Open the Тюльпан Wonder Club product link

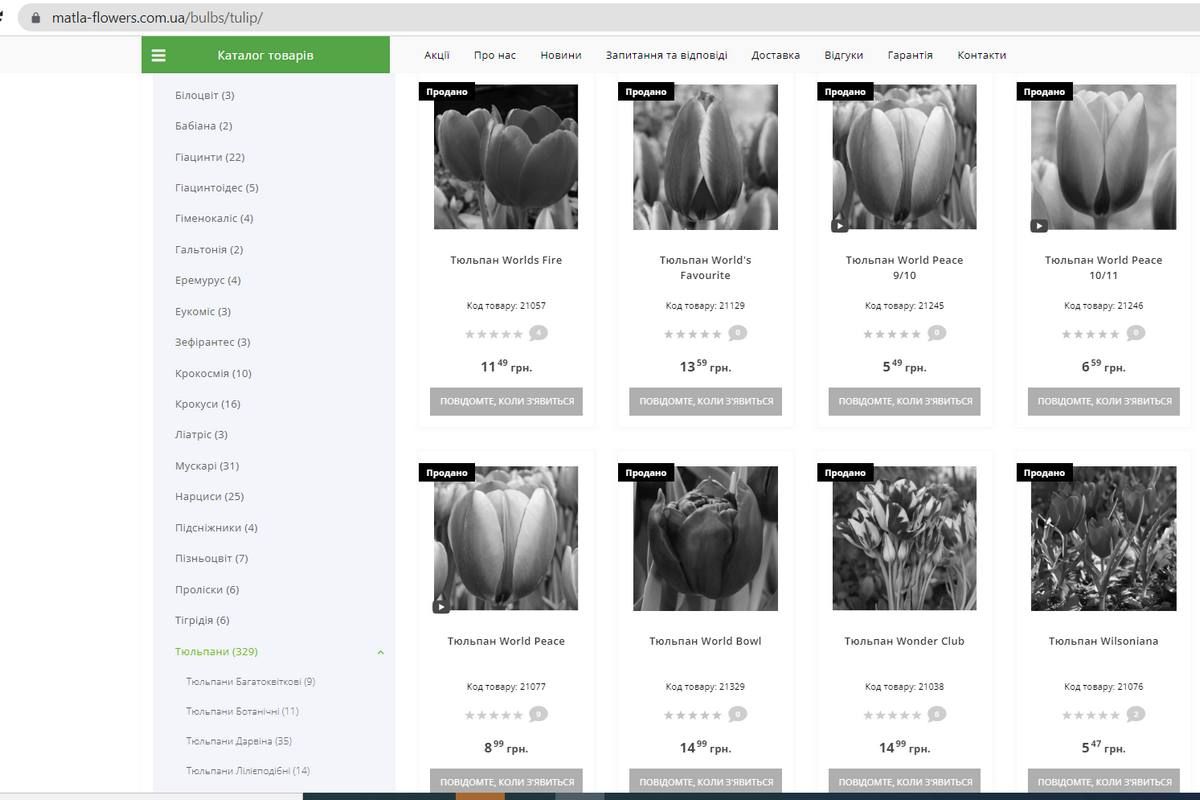click(x=904, y=641)
